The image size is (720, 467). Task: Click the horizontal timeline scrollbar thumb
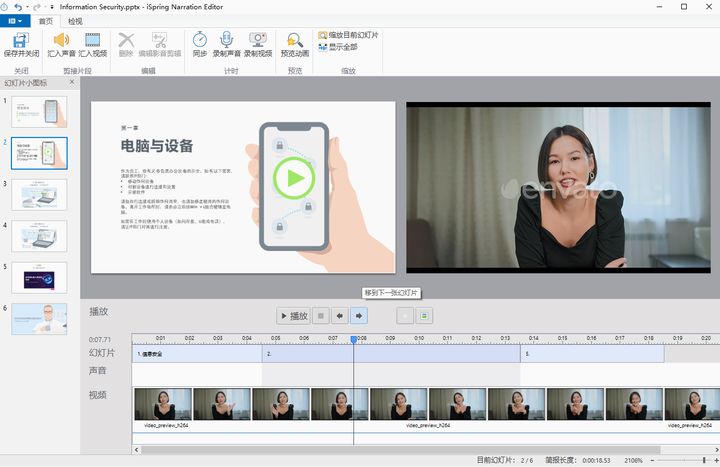pos(400,450)
